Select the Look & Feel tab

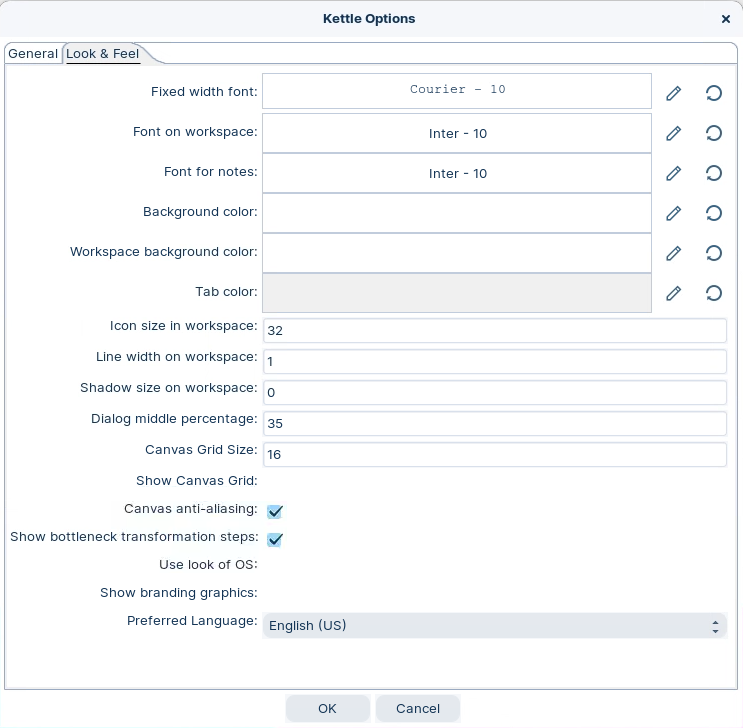point(102,54)
